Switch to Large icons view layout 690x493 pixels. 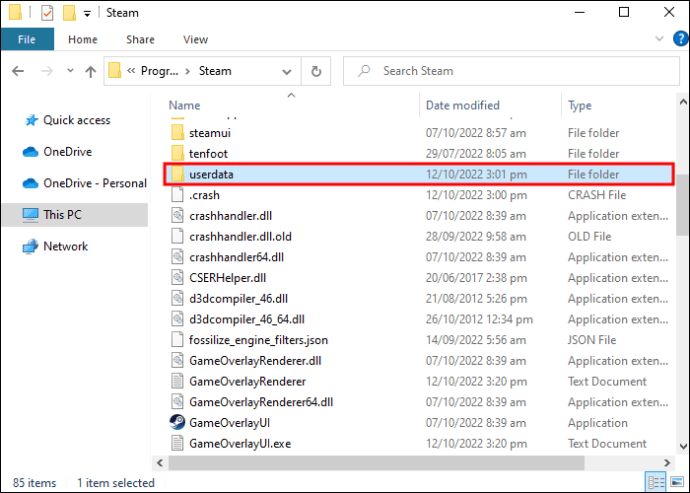tap(677, 482)
